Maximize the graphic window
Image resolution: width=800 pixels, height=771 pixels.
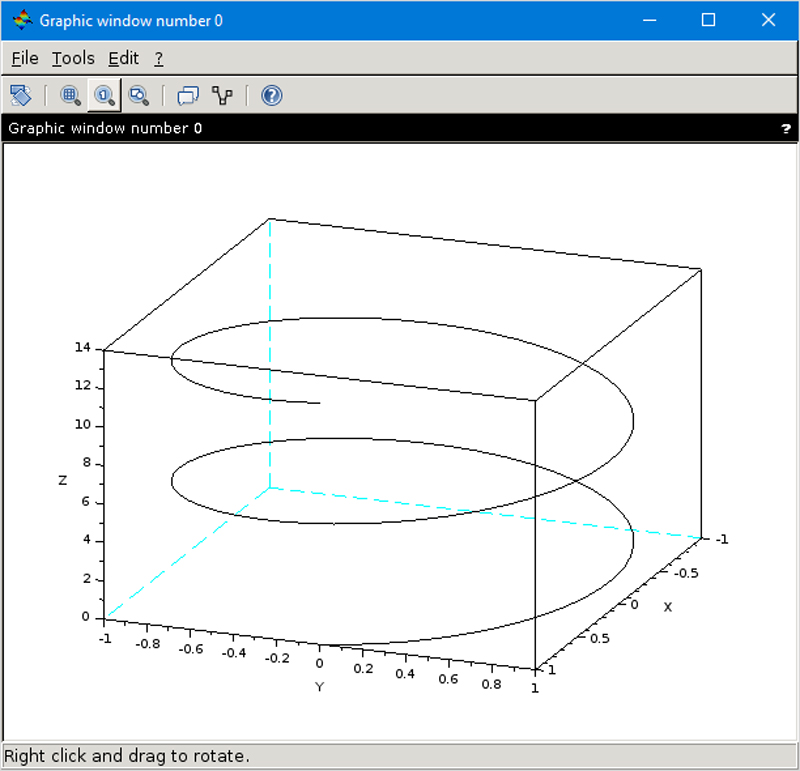[709, 20]
